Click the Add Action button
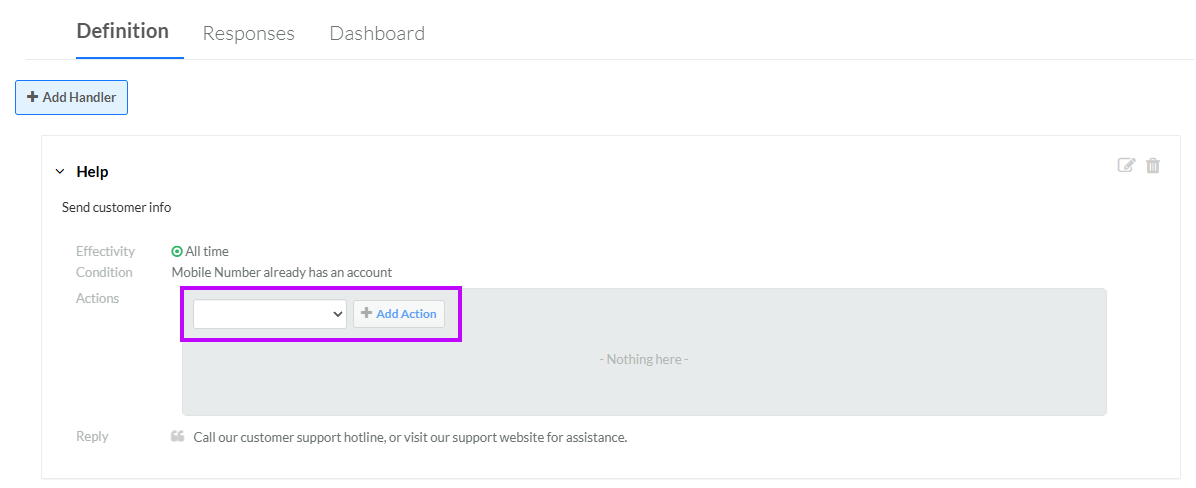The width and height of the screenshot is (1196, 488). (x=399, y=313)
